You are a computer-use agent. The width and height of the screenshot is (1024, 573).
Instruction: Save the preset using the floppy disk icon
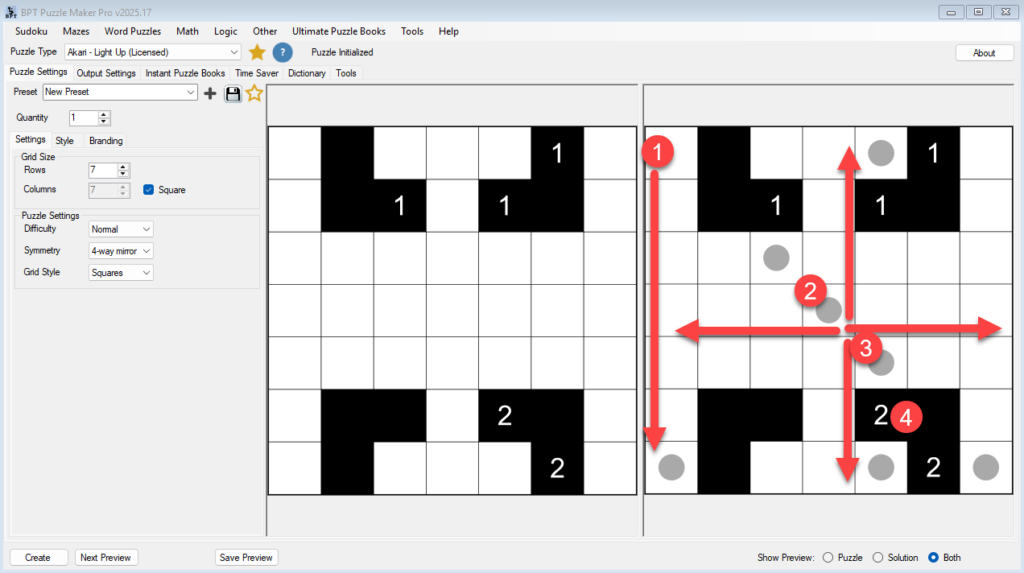[233, 93]
